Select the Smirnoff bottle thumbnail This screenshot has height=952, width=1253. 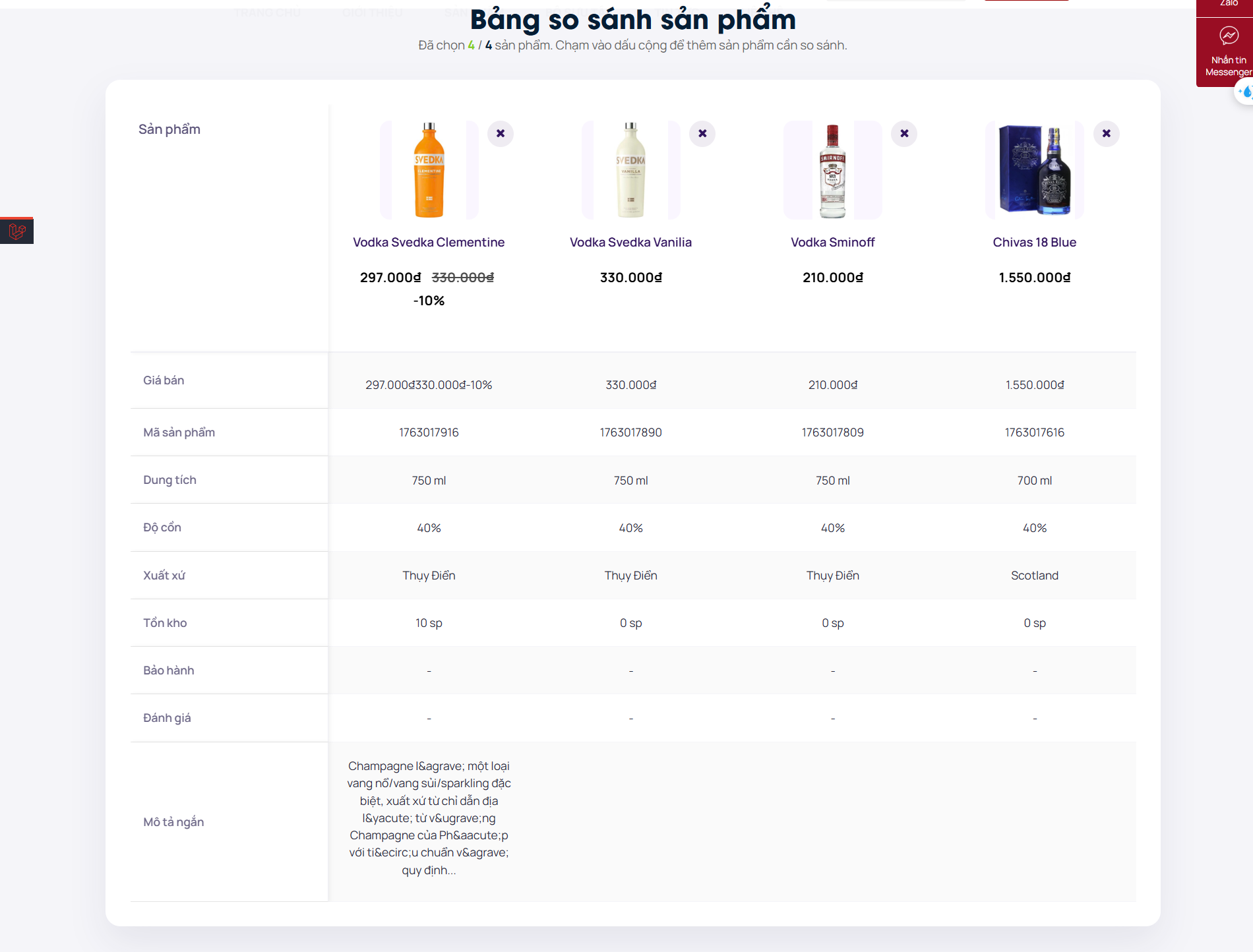[x=832, y=170]
